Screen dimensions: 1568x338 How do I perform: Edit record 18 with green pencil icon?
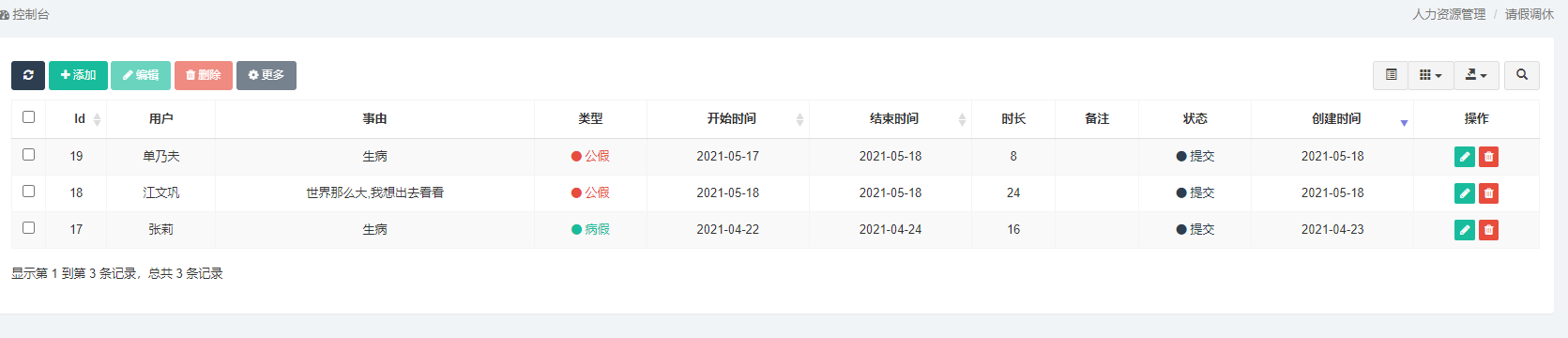coord(1464,193)
